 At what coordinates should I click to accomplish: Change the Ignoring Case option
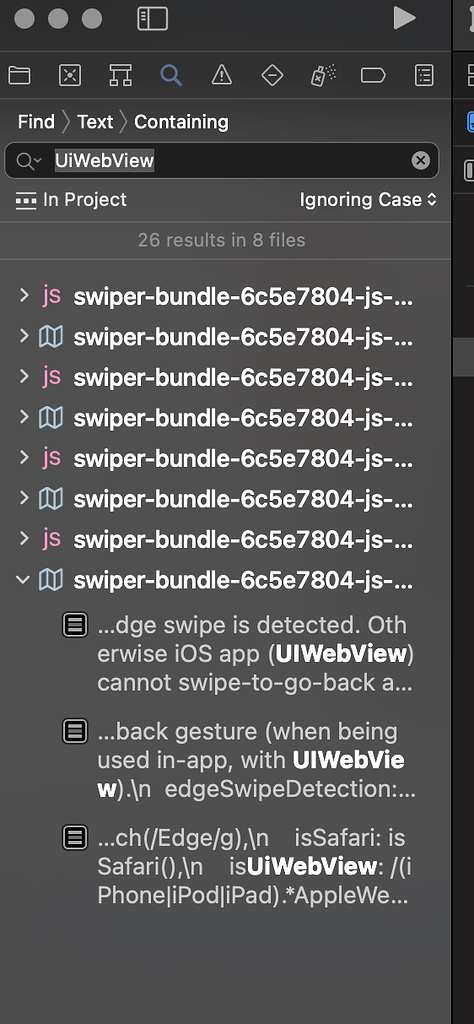point(368,200)
